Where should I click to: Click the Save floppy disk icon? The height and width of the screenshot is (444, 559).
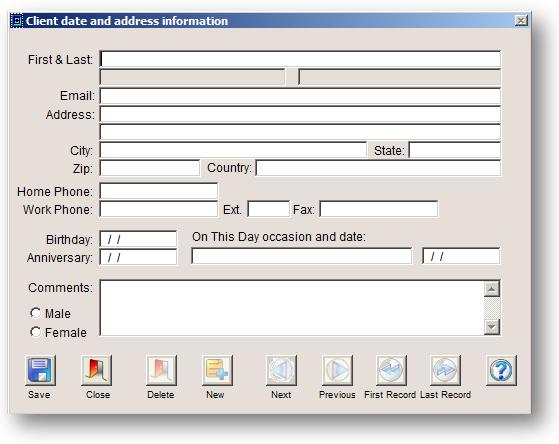coord(40,370)
